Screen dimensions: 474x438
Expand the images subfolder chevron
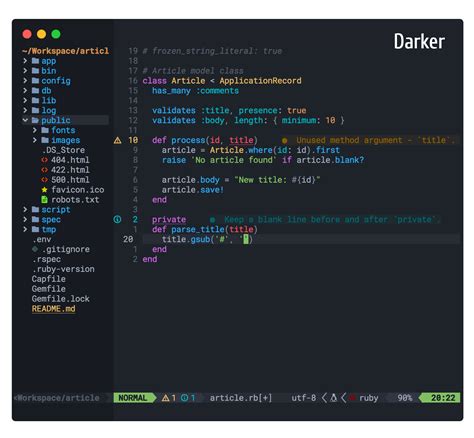point(35,140)
